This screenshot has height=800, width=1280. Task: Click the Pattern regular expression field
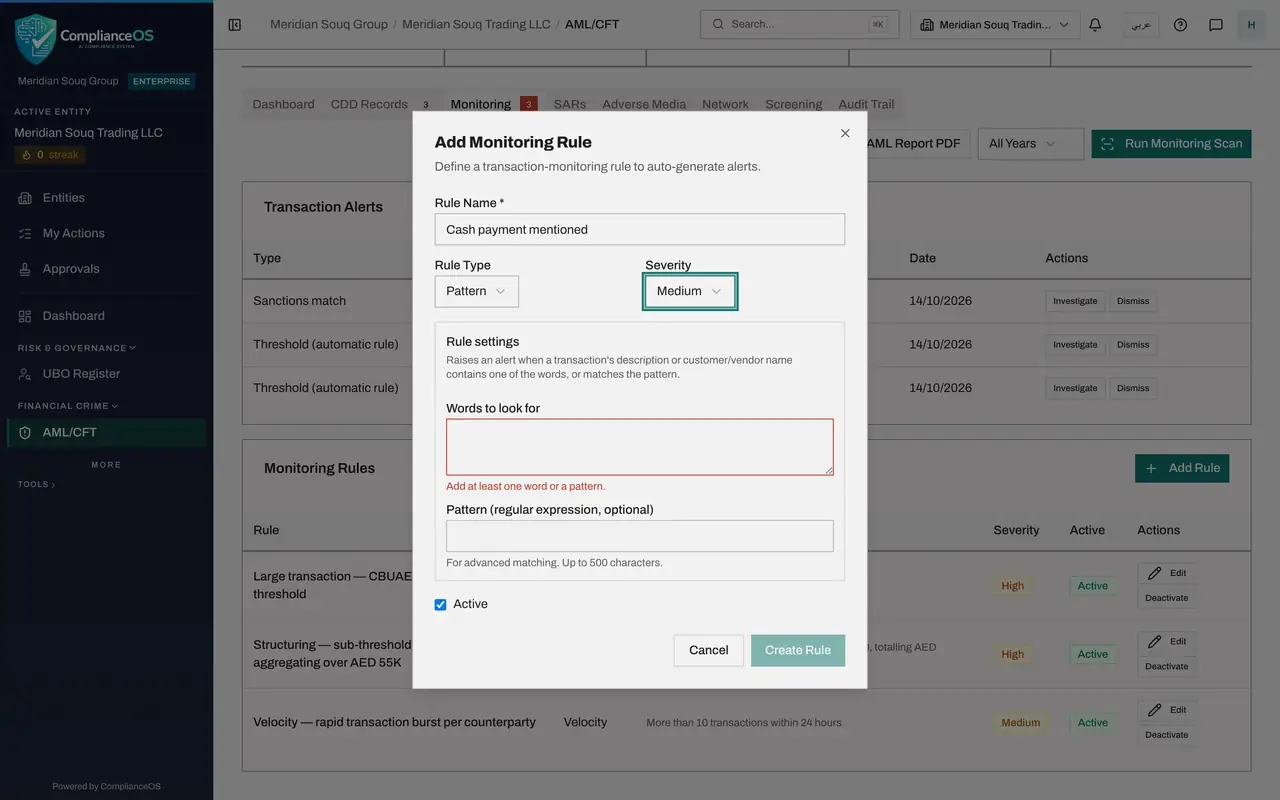640,536
